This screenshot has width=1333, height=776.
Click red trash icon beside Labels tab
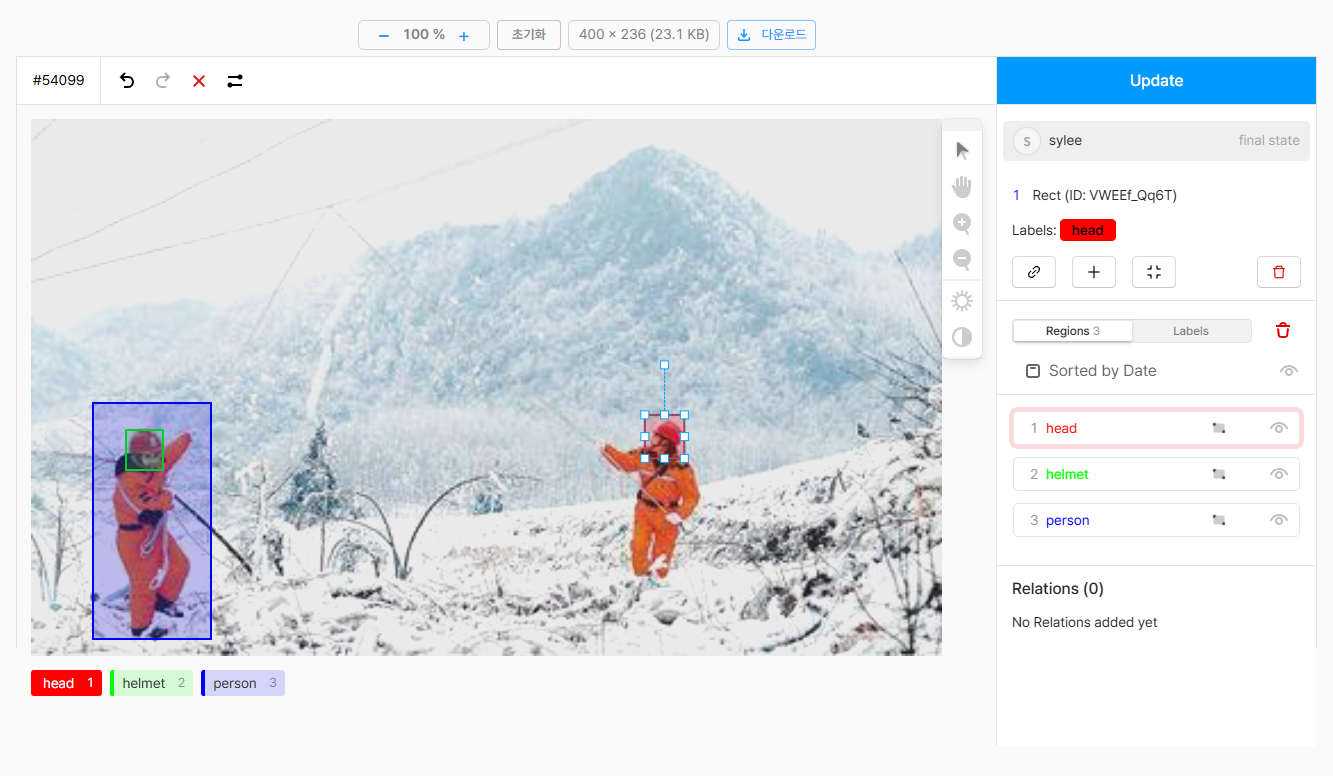[x=1283, y=331]
